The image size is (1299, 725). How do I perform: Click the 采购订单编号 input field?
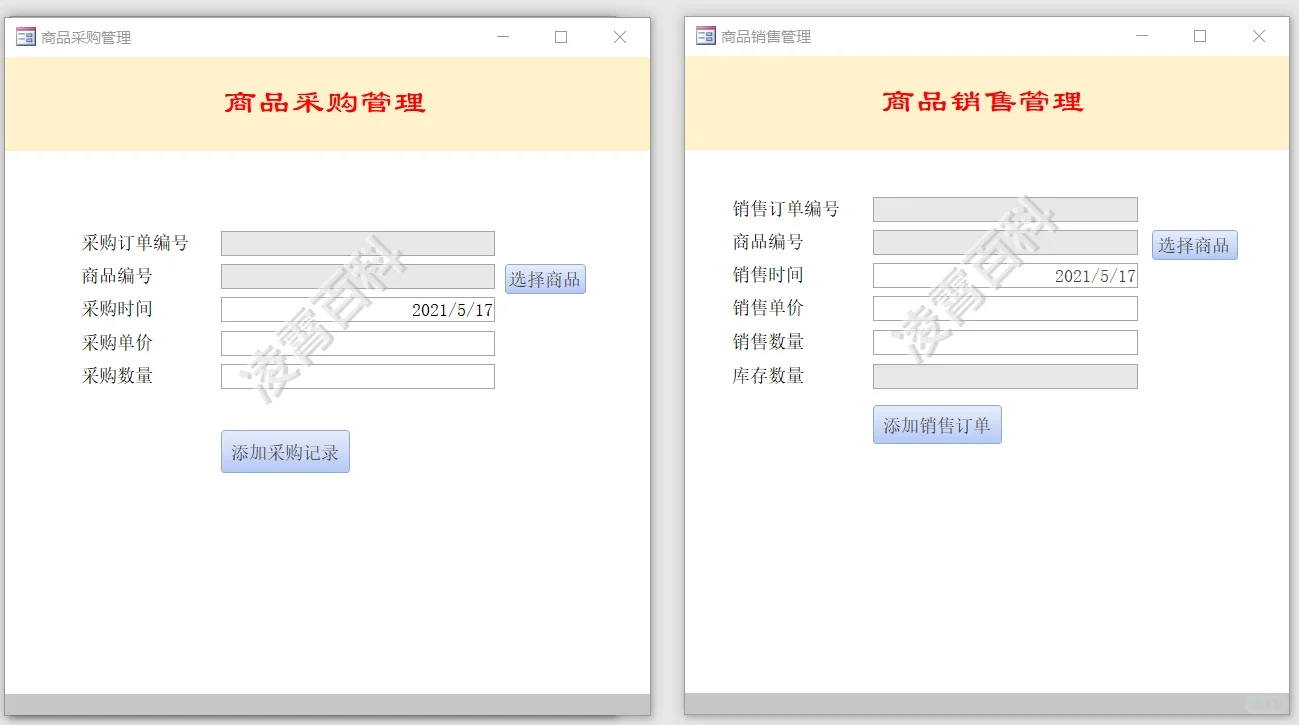(x=357, y=242)
